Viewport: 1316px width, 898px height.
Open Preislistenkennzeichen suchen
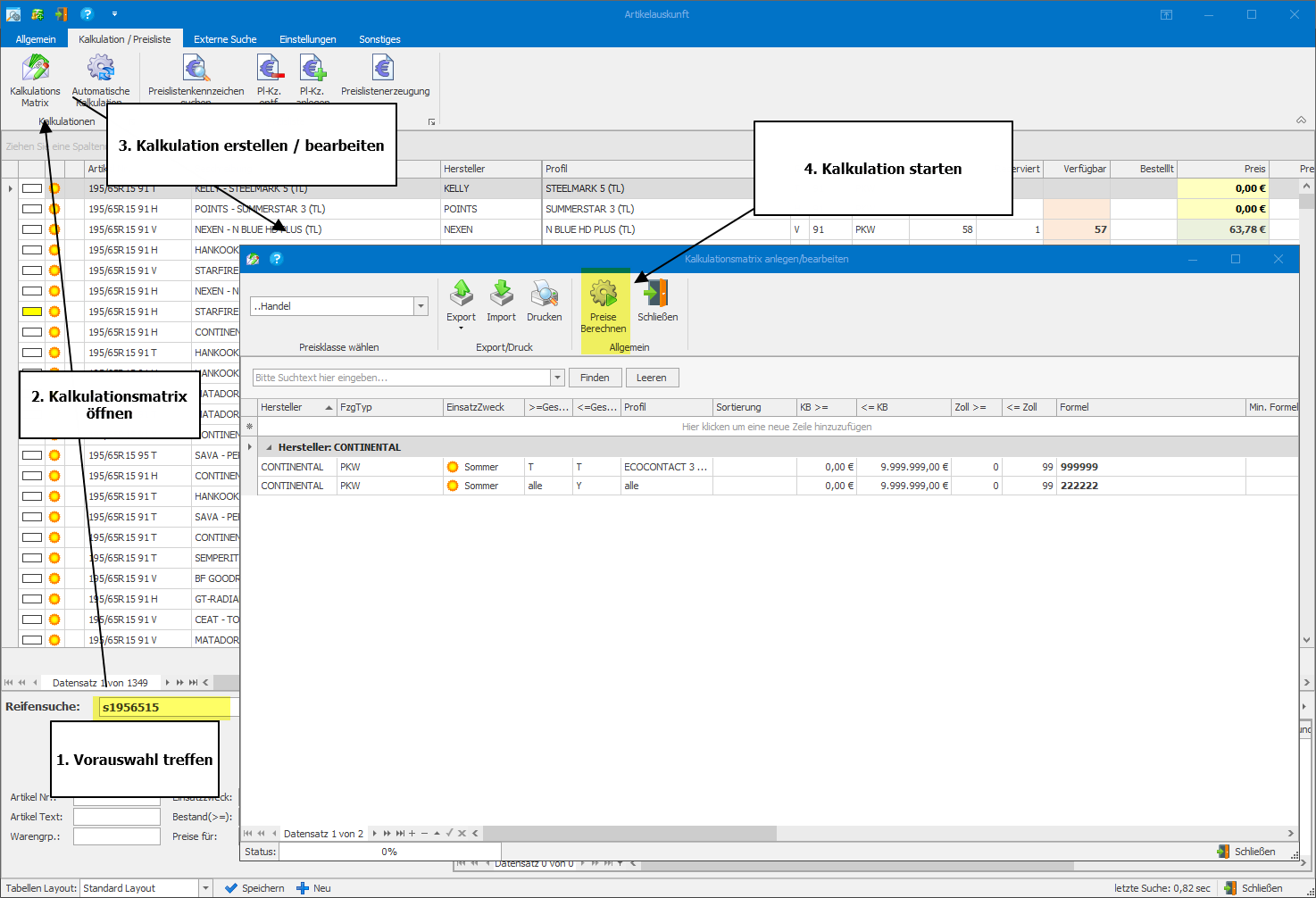point(196,80)
